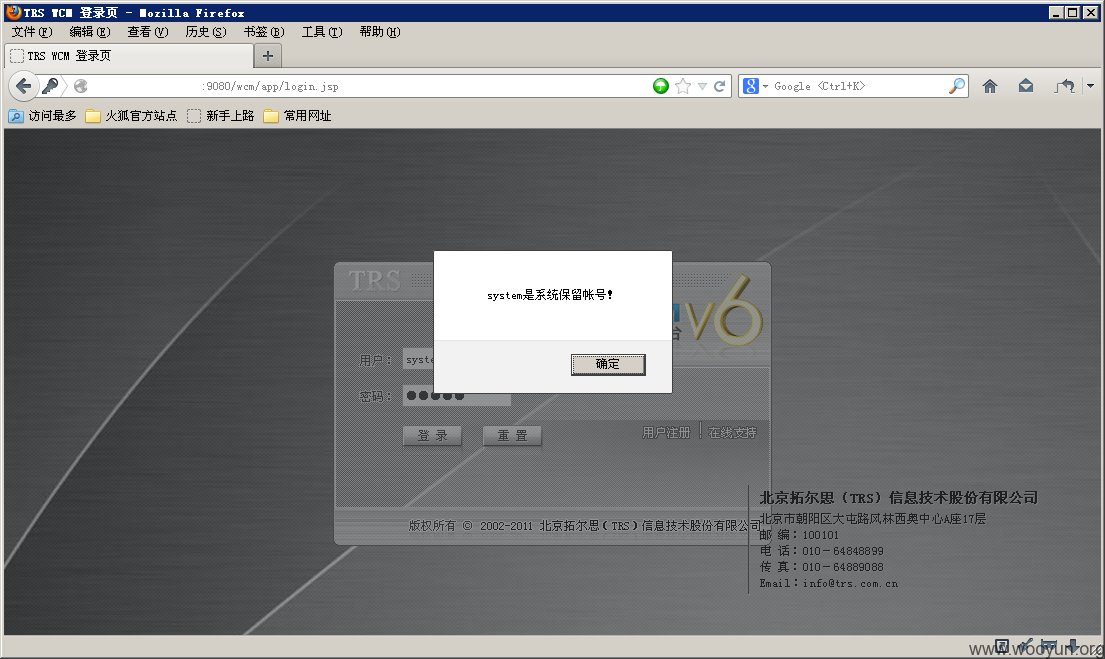Image resolution: width=1105 pixels, height=659 pixels.
Task: Click the Email info@trs.com.cn text
Action: [829, 584]
